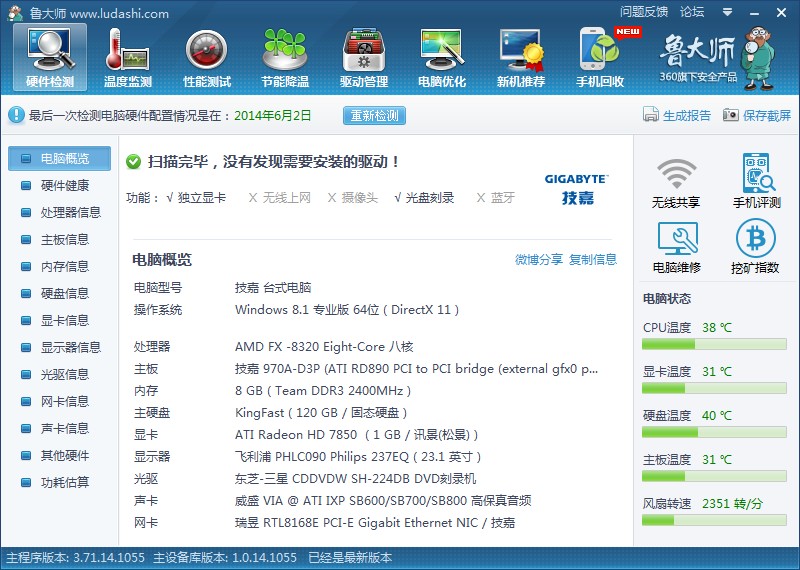Select 声卡信息 in the sidebar
Image resolution: width=800 pixels, height=570 pixels.
coord(59,429)
